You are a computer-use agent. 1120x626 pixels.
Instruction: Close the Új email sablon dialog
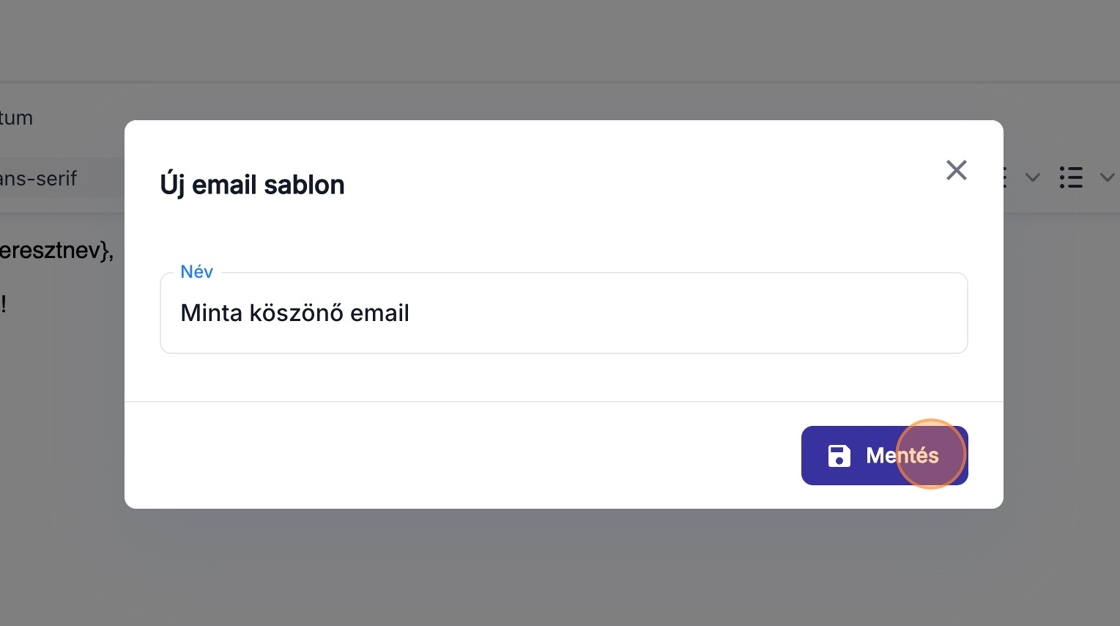(956, 170)
